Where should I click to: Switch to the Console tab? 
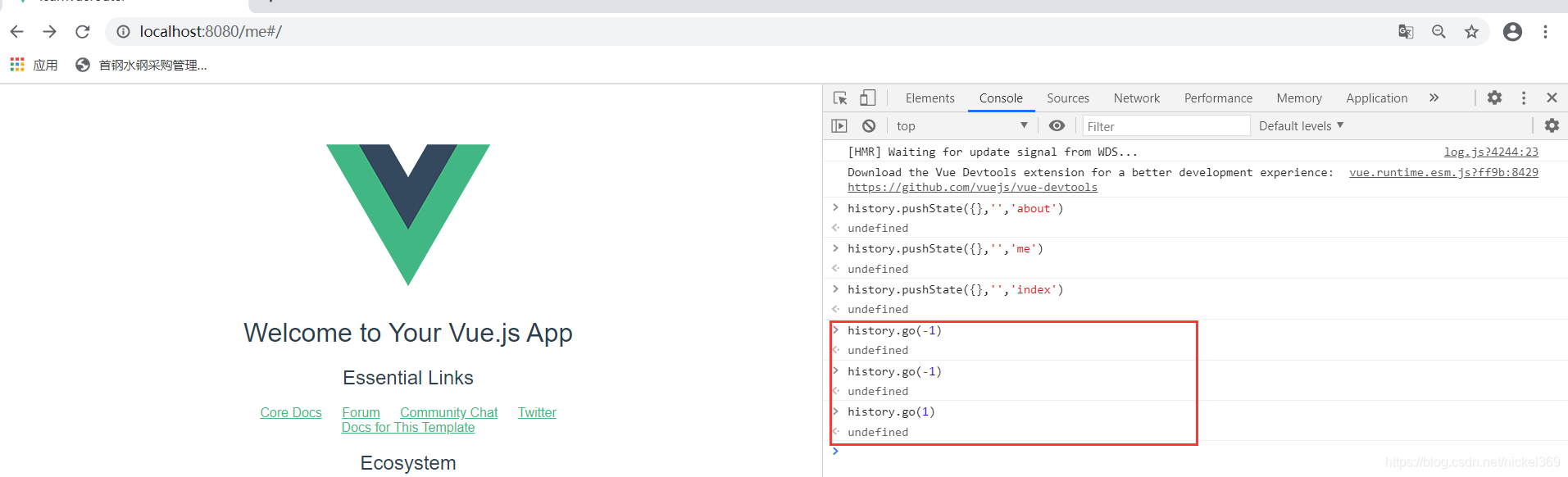[x=1001, y=98]
